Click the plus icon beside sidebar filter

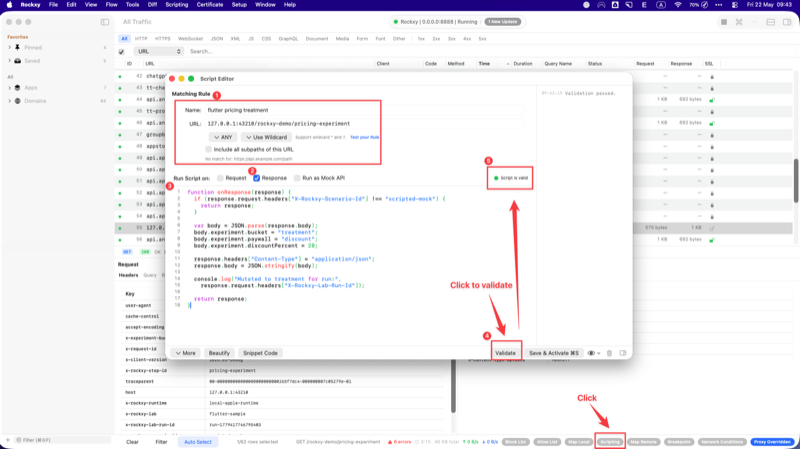(x=8, y=440)
